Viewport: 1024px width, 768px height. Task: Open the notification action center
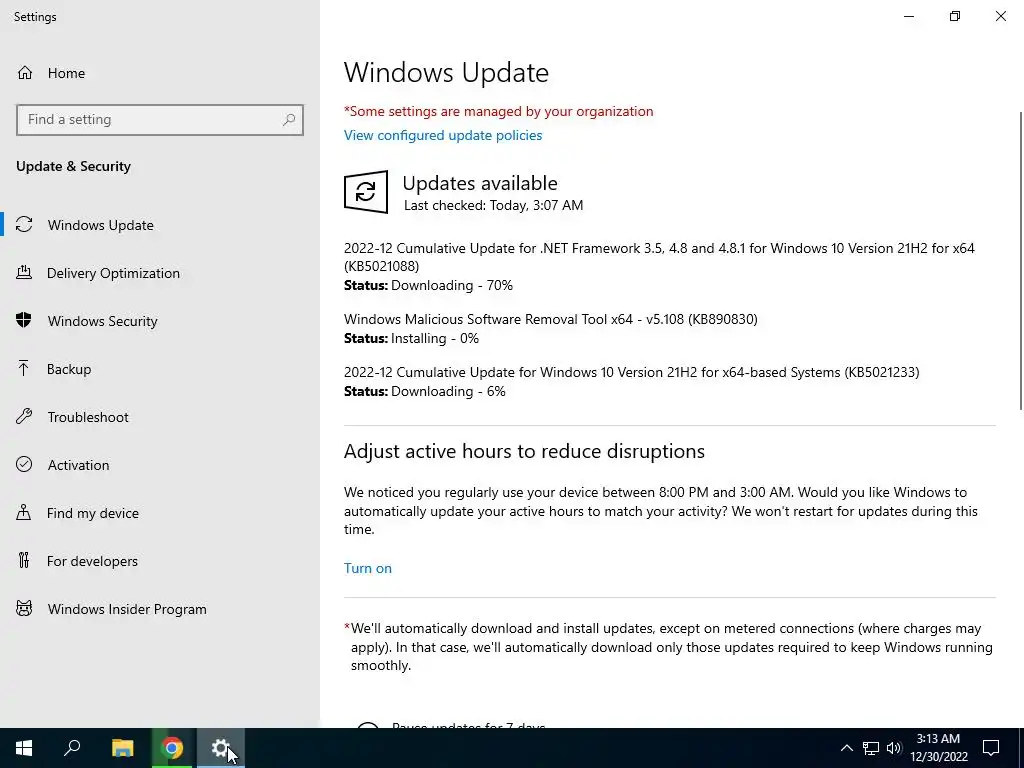991,748
